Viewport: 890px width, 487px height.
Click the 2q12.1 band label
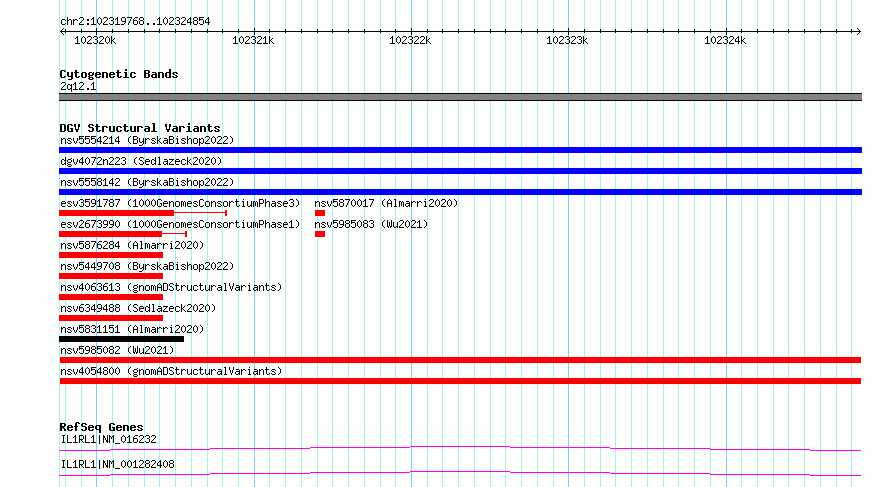point(78,86)
